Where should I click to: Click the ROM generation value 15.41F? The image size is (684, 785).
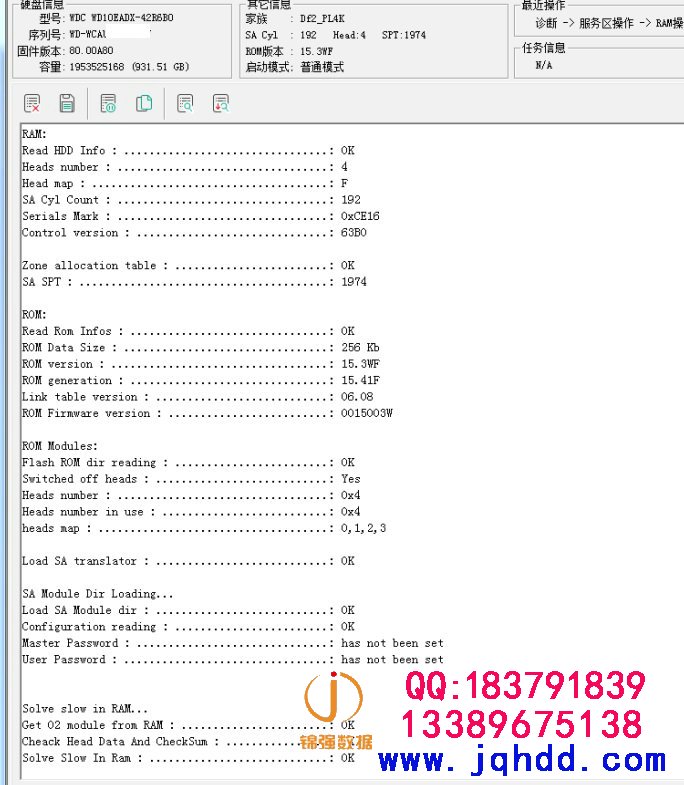pos(360,380)
